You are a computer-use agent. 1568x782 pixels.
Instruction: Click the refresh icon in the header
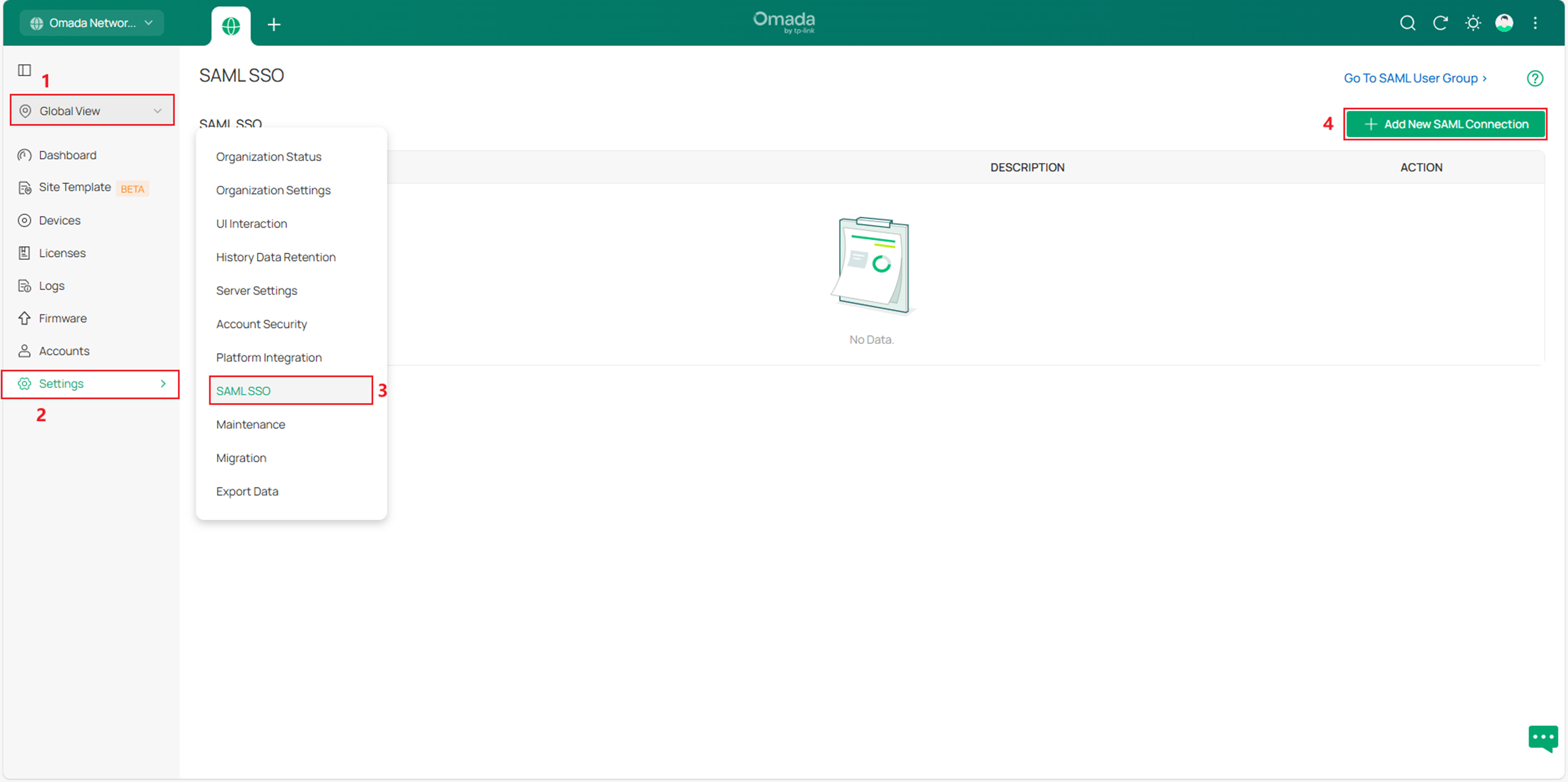click(x=1440, y=23)
